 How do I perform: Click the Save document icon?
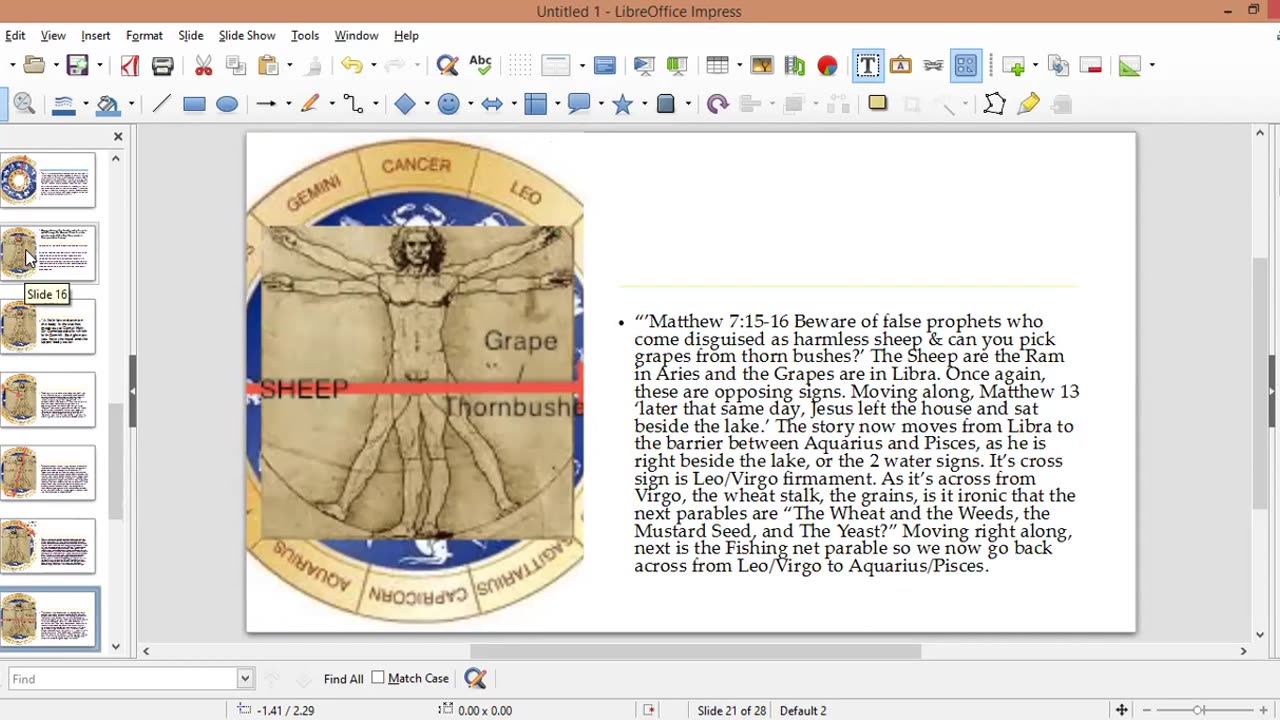[x=77, y=66]
